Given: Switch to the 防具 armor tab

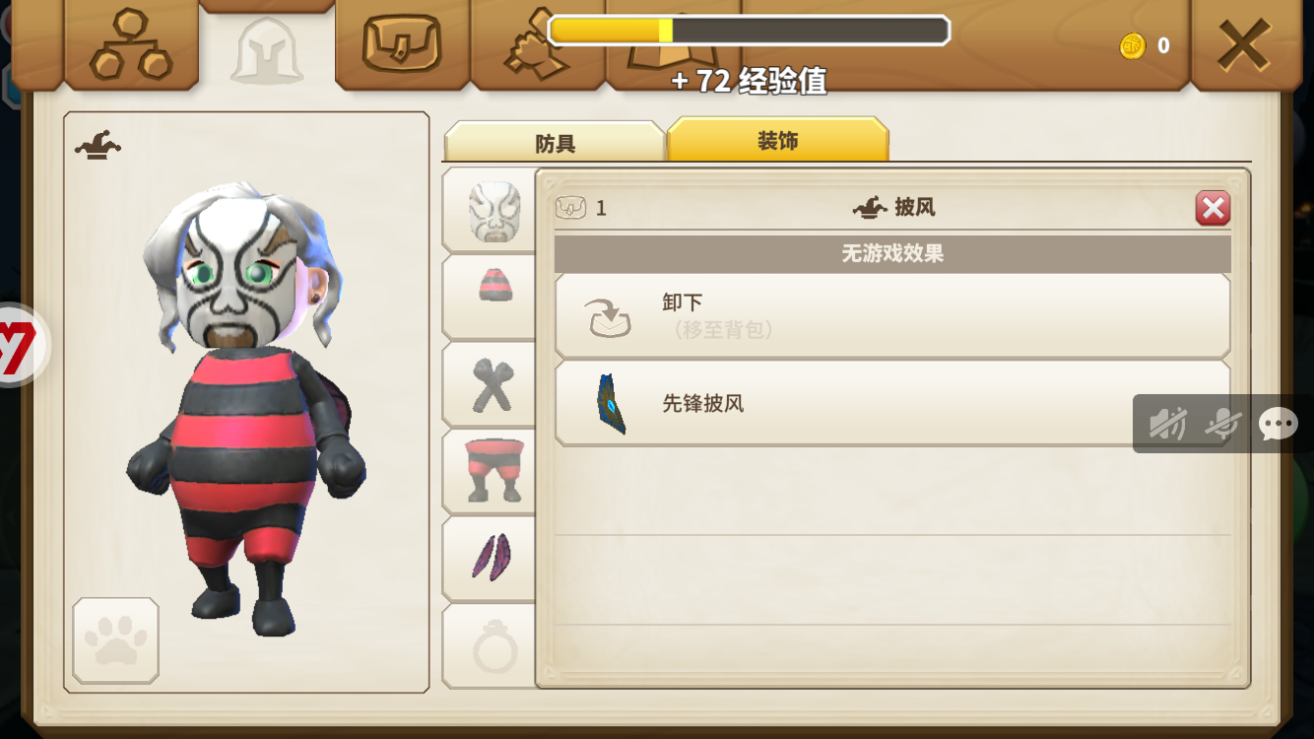Looking at the screenshot, I should pos(555,142).
